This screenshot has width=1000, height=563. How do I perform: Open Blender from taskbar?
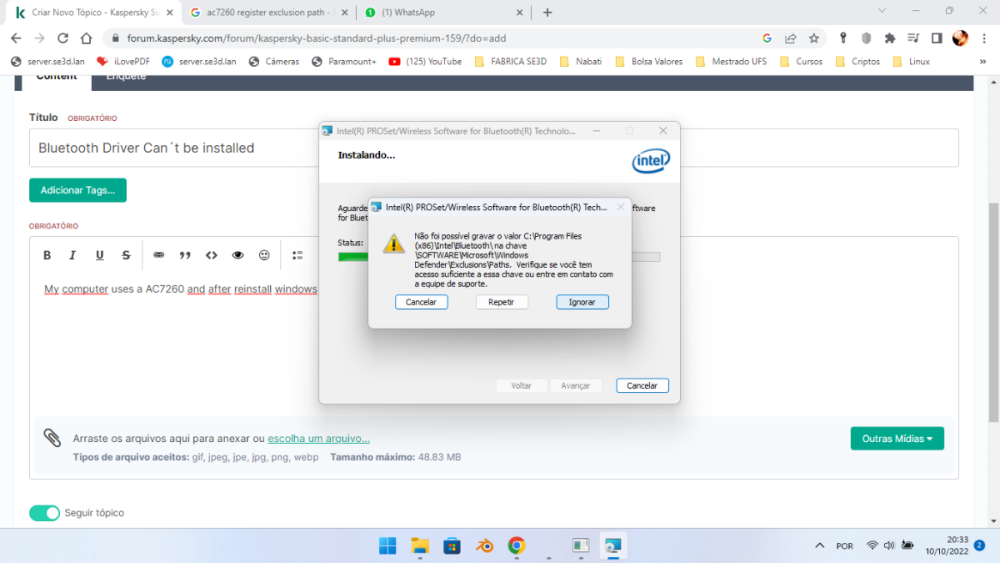coord(485,546)
